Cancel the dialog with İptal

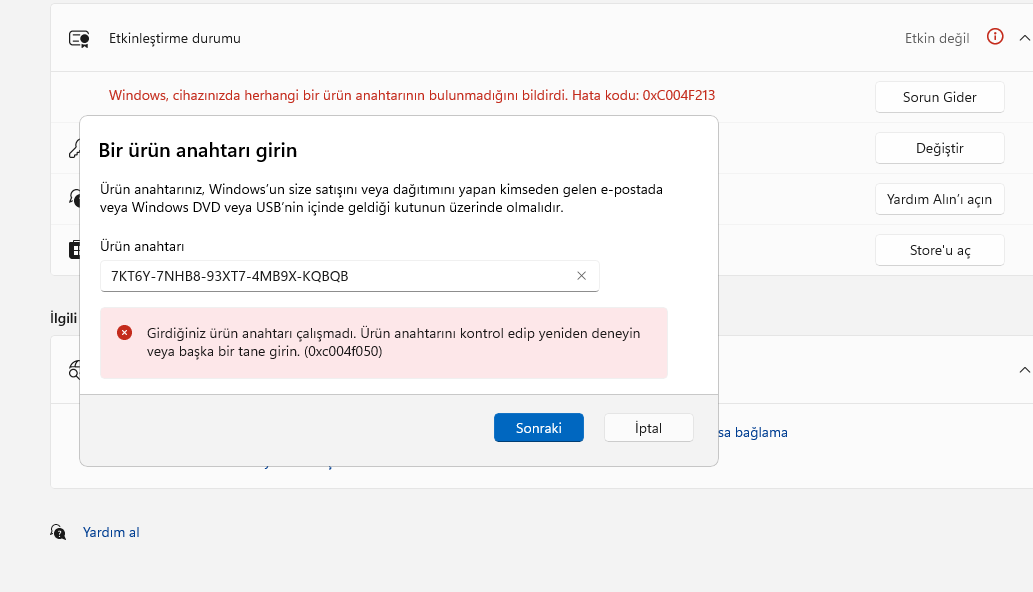tap(648, 428)
